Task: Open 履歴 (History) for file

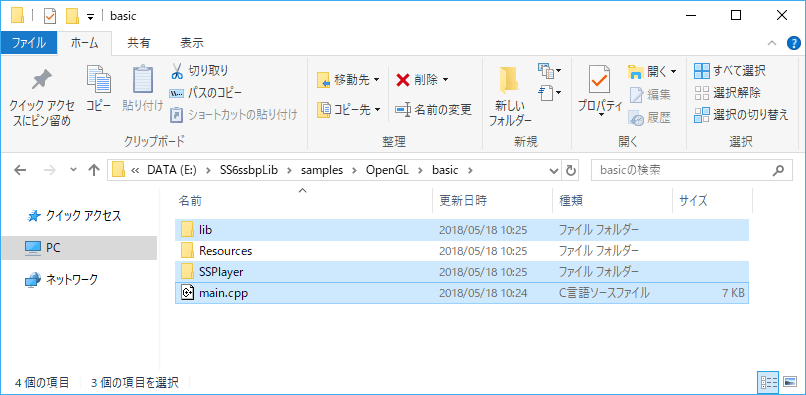Action: click(650, 118)
